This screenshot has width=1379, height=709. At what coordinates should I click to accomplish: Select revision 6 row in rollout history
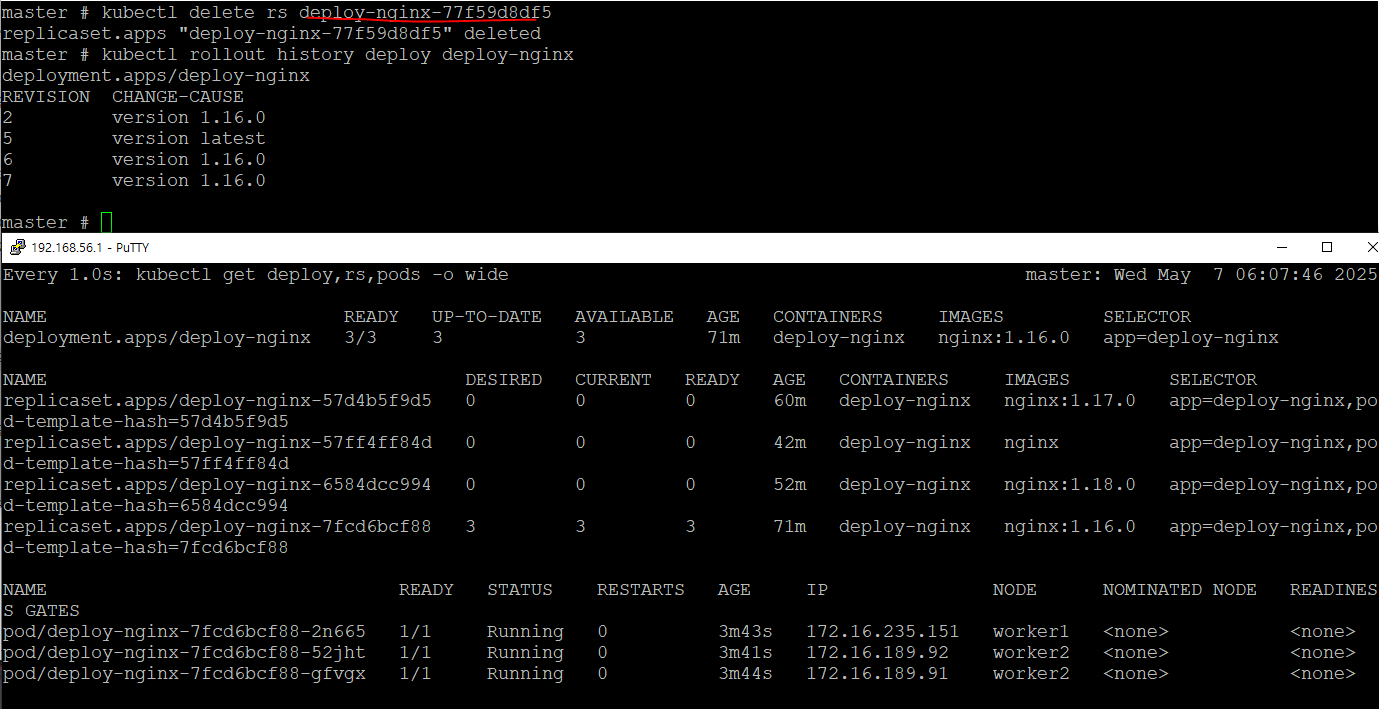click(x=134, y=159)
